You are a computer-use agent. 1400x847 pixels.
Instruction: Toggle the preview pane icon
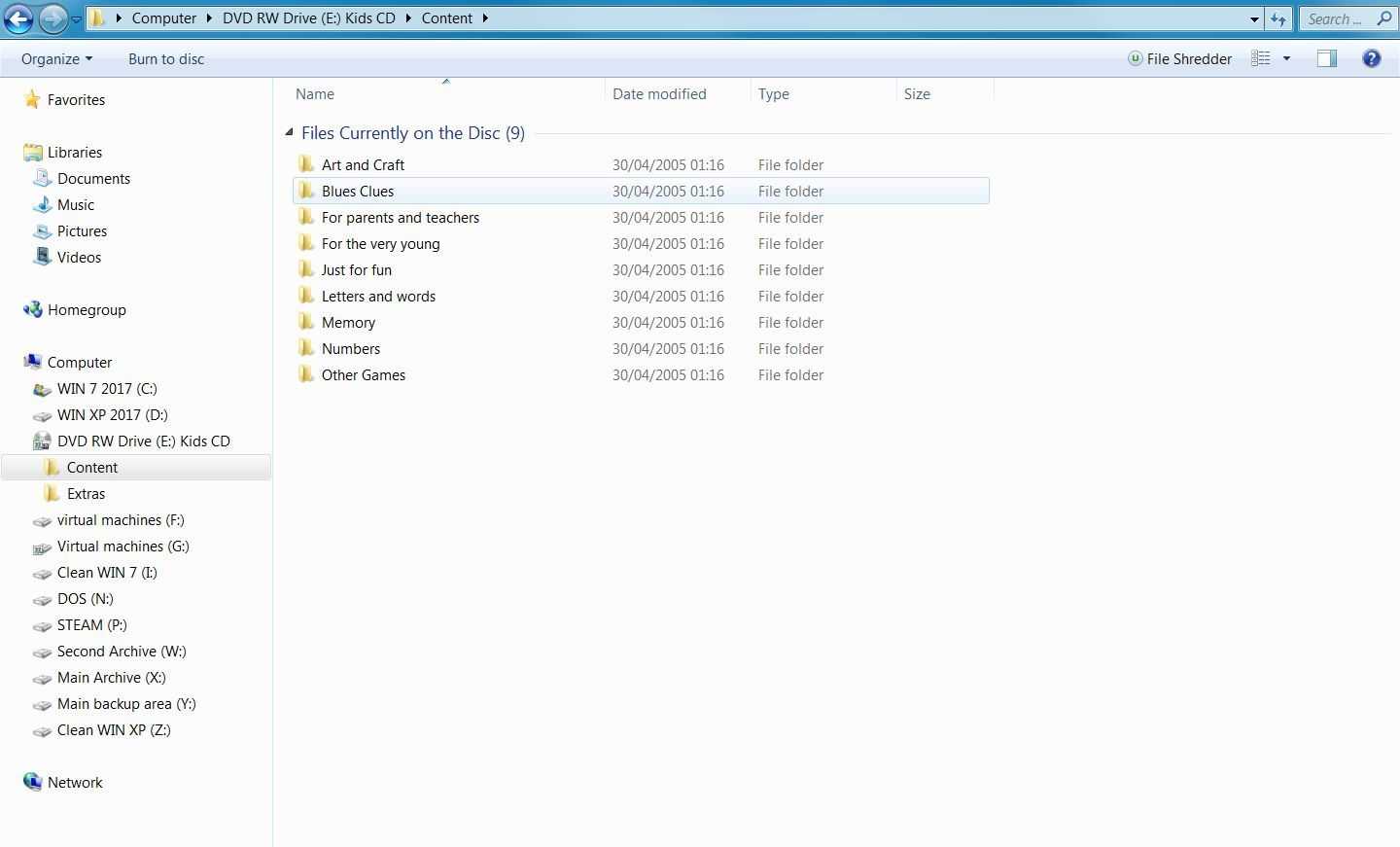pos(1326,58)
